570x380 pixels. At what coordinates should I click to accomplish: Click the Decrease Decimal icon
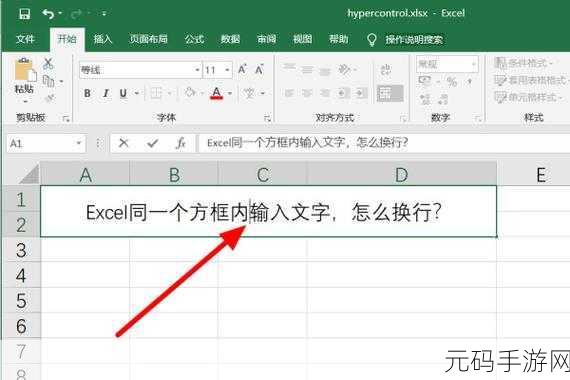tap(443, 99)
